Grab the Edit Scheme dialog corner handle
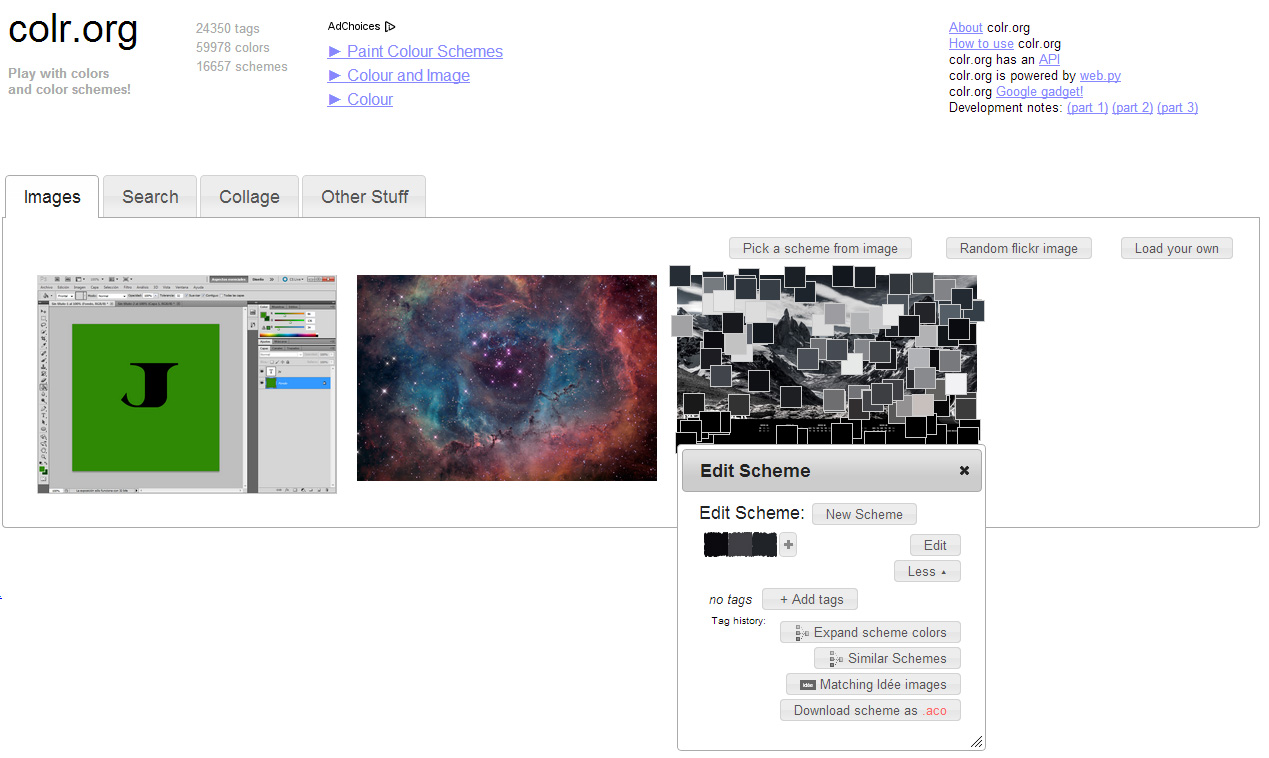 [976, 741]
